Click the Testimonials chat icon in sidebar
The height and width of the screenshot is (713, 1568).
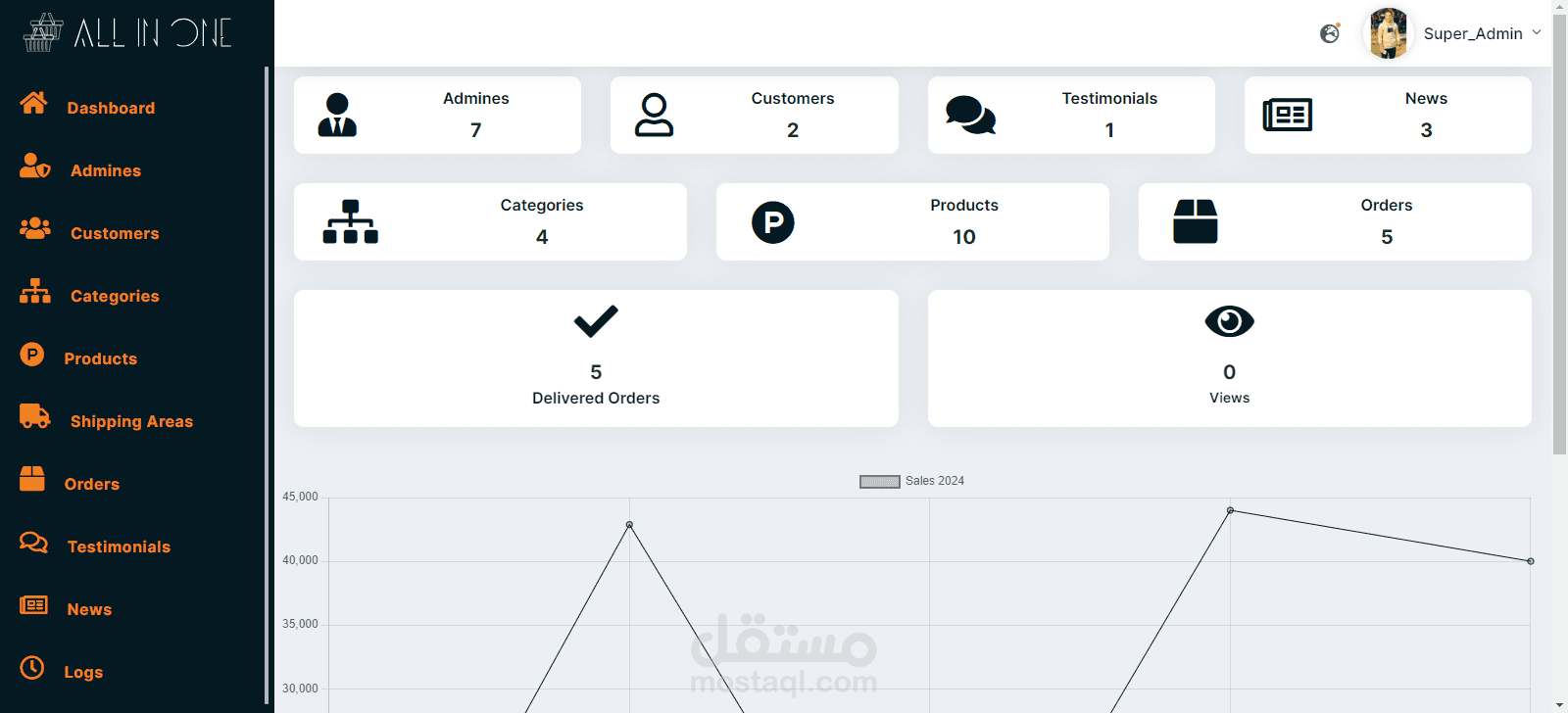click(33, 542)
